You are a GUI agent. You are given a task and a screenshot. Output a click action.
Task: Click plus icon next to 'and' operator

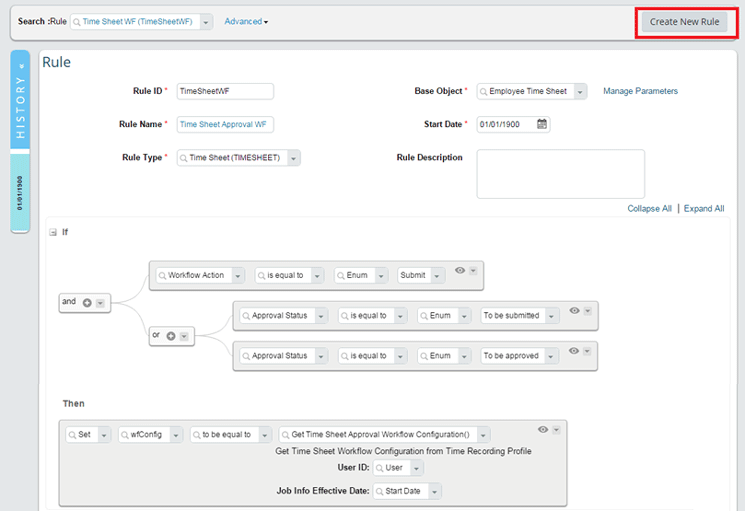tap(87, 302)
